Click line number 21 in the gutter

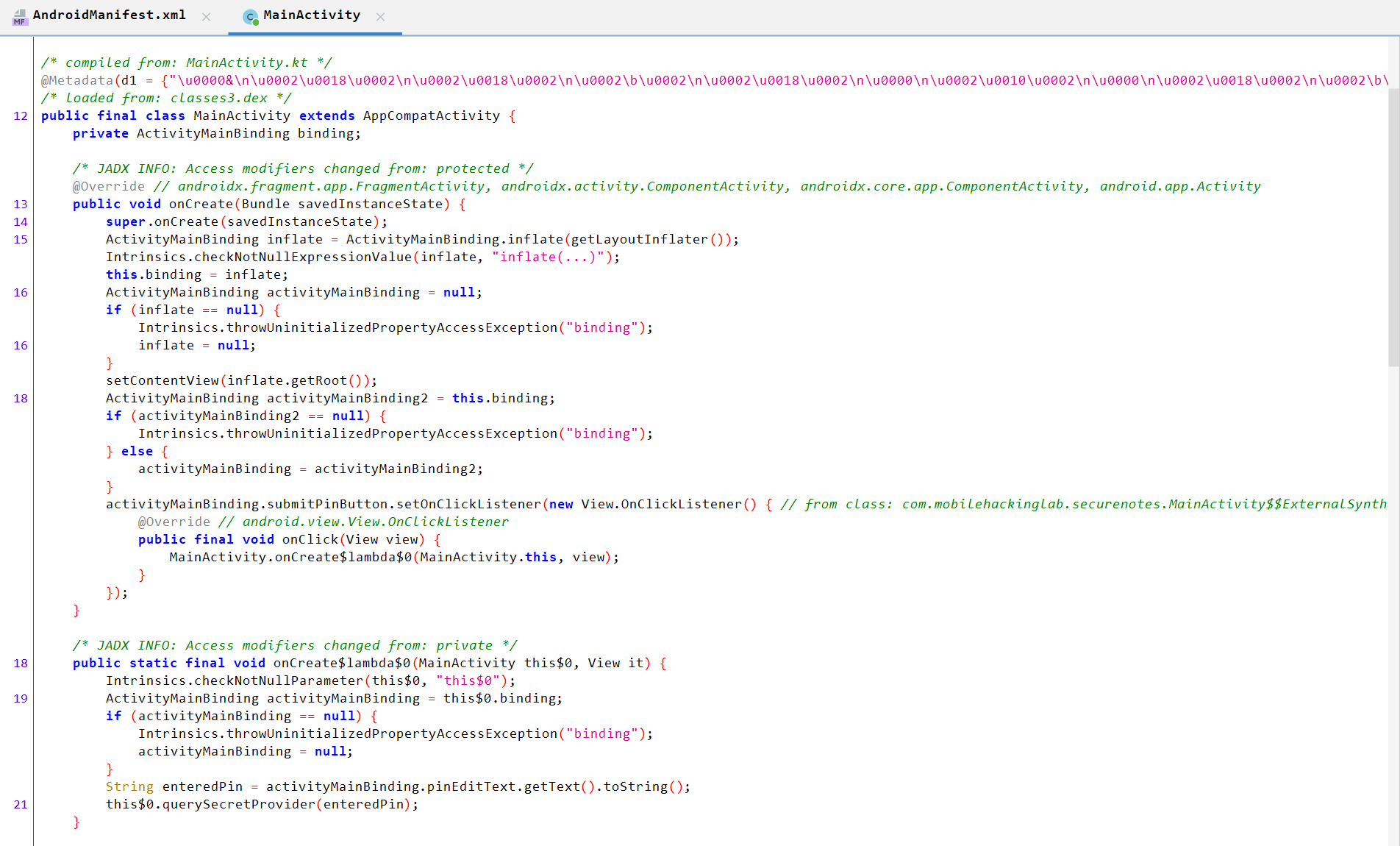point(21,805)
